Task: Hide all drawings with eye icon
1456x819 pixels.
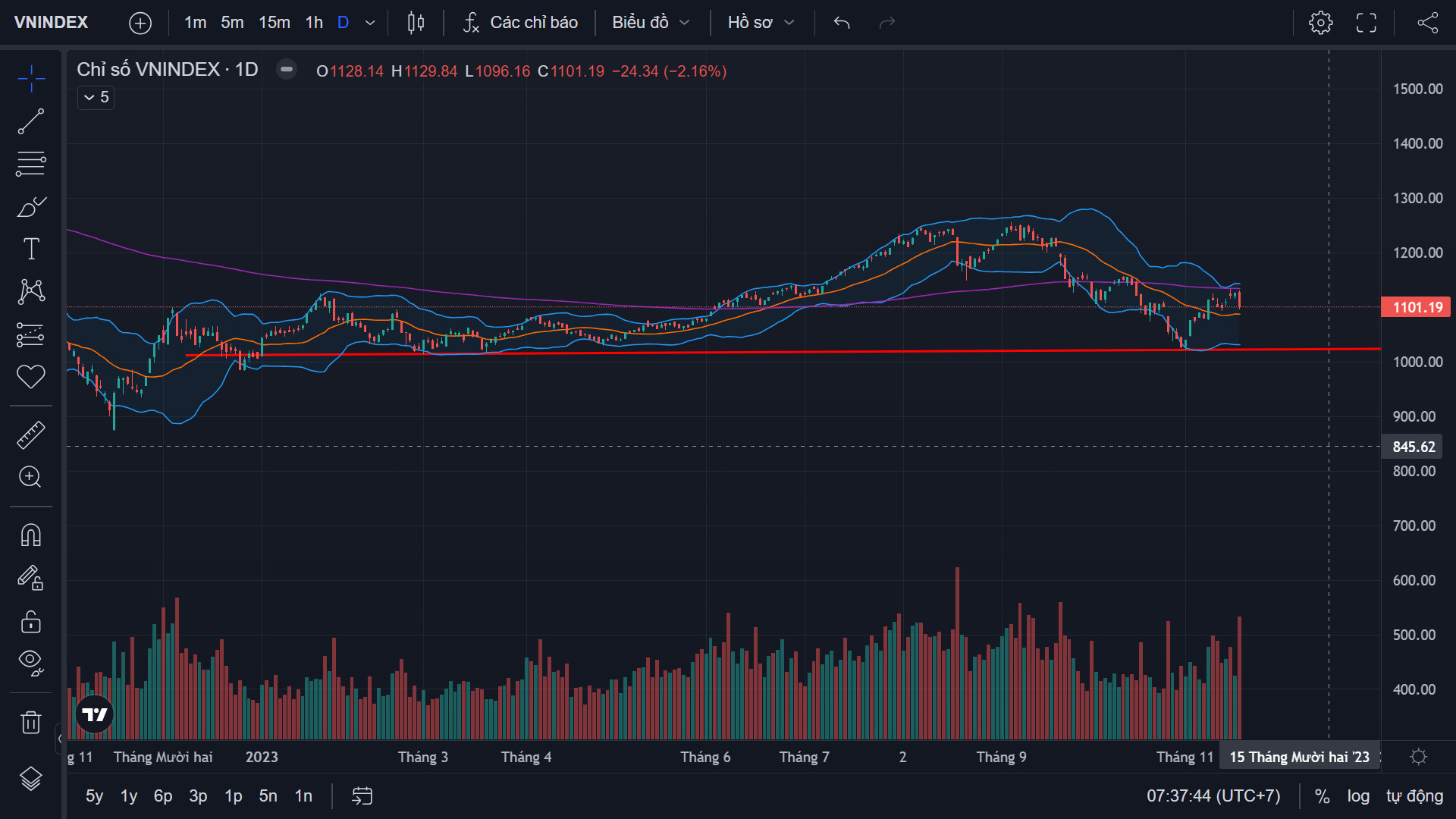Action: pyautogui.click(x=31, y=662)
